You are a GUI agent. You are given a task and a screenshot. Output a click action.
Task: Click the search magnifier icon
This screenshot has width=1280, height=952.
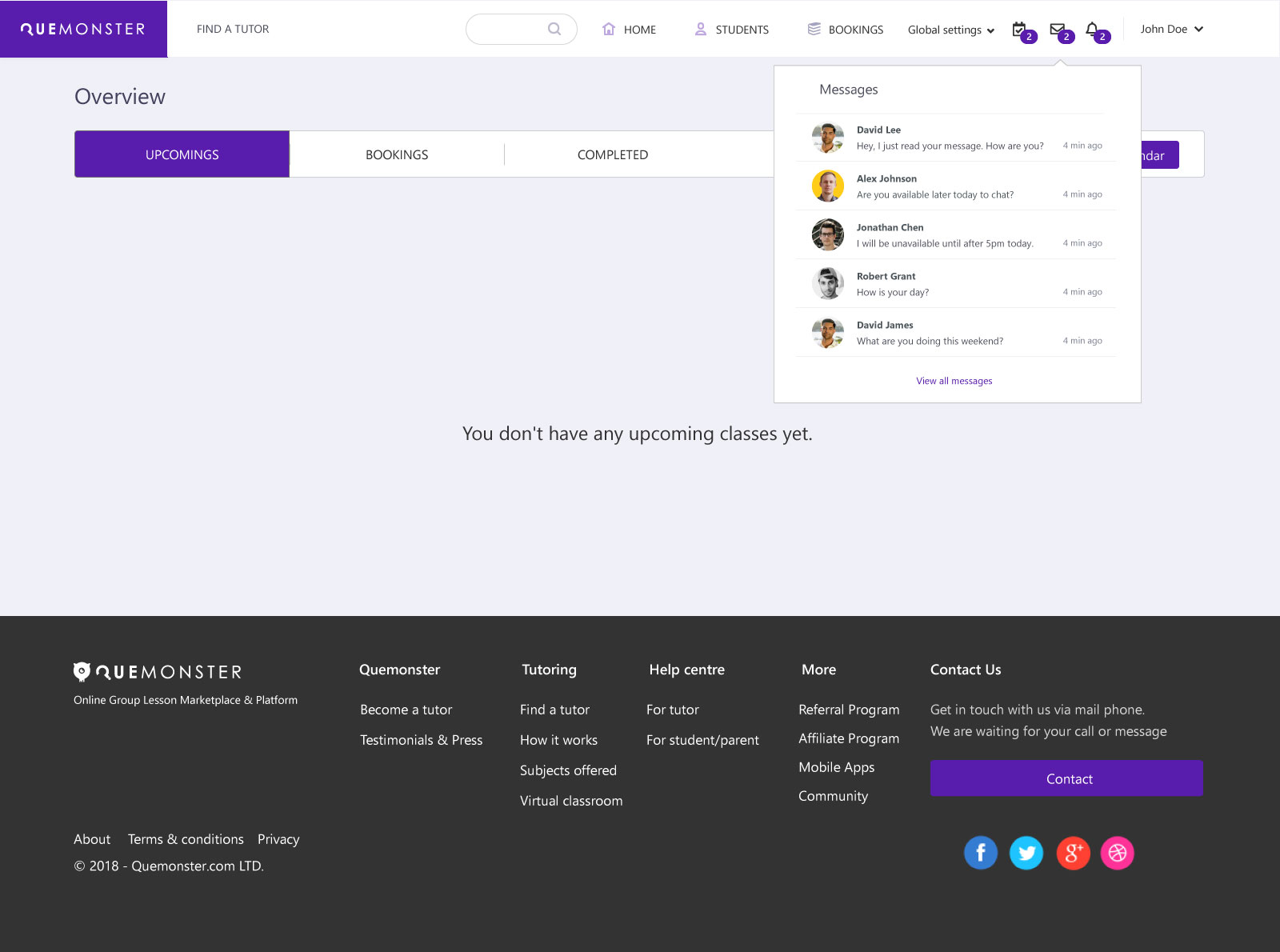point(554,29)
